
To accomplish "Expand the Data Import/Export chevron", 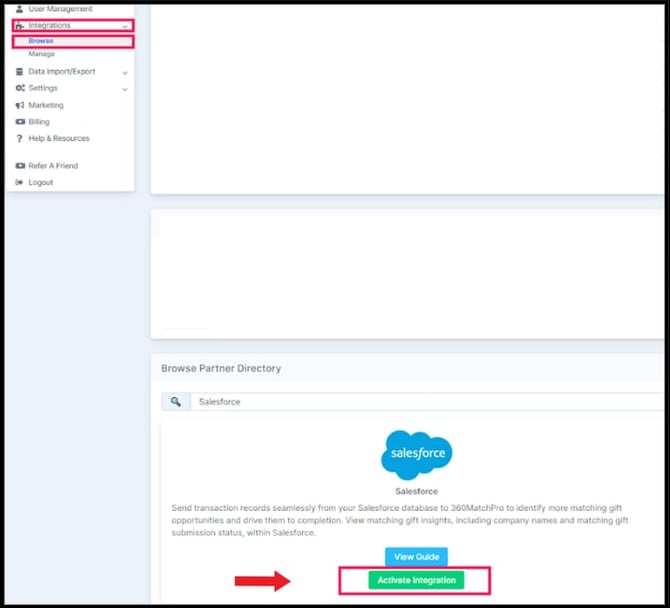I will pyautogui.click(x=124, y=72).
